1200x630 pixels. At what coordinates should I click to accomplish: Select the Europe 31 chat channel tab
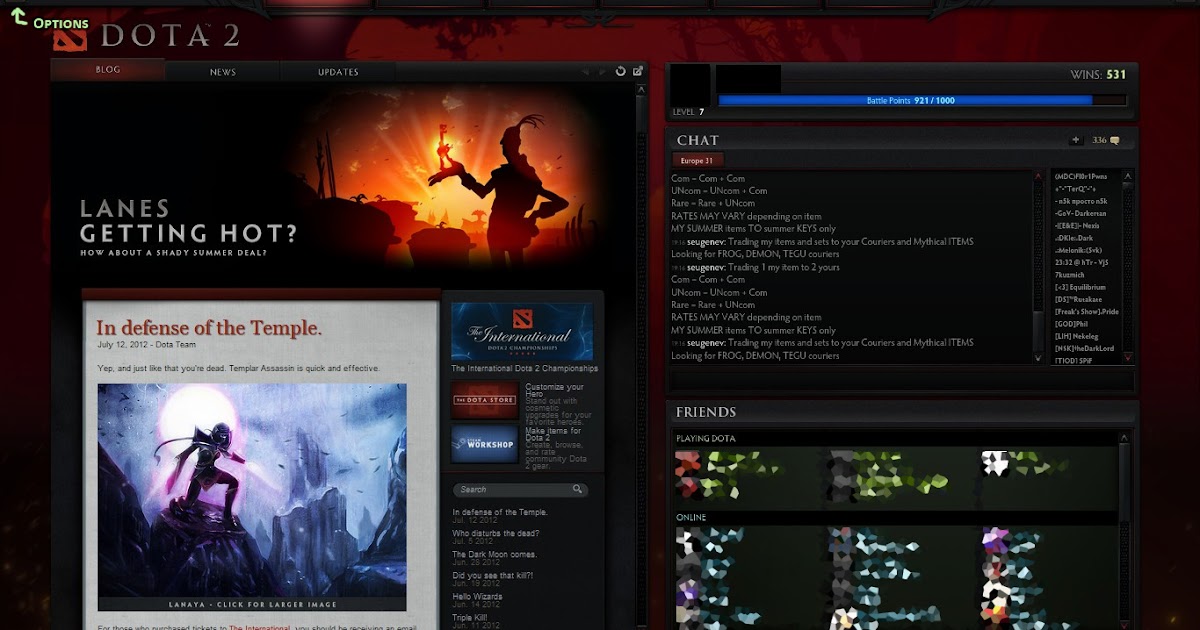pos(697,160)
